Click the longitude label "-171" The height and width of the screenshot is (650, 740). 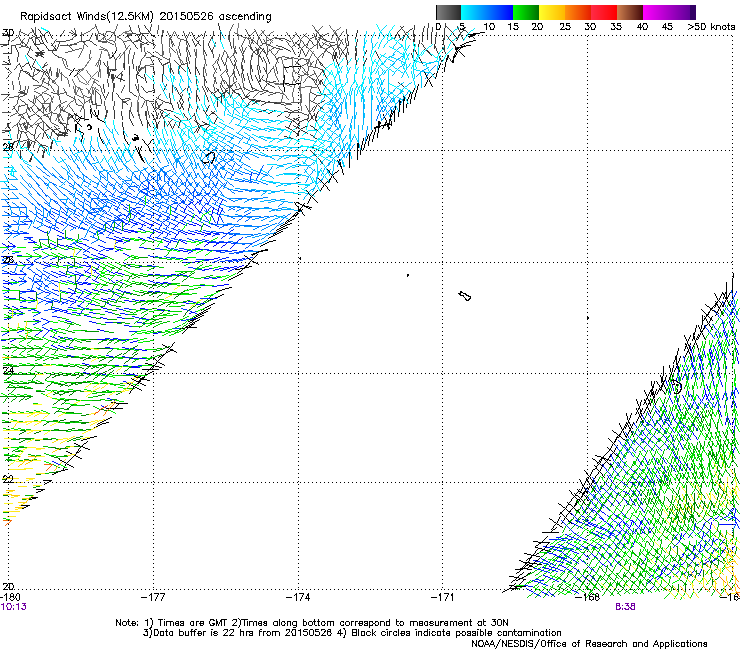point(443,597)
